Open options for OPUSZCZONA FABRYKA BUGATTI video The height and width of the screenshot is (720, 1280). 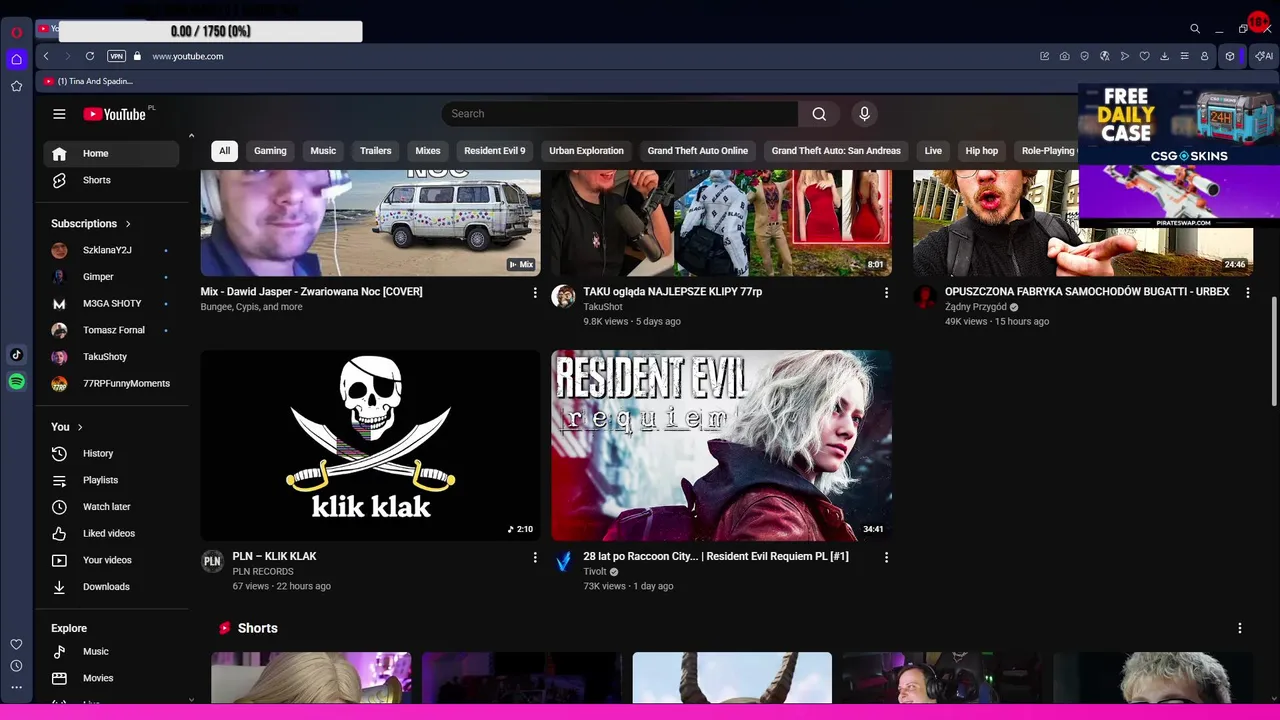tap(1247, 293)
